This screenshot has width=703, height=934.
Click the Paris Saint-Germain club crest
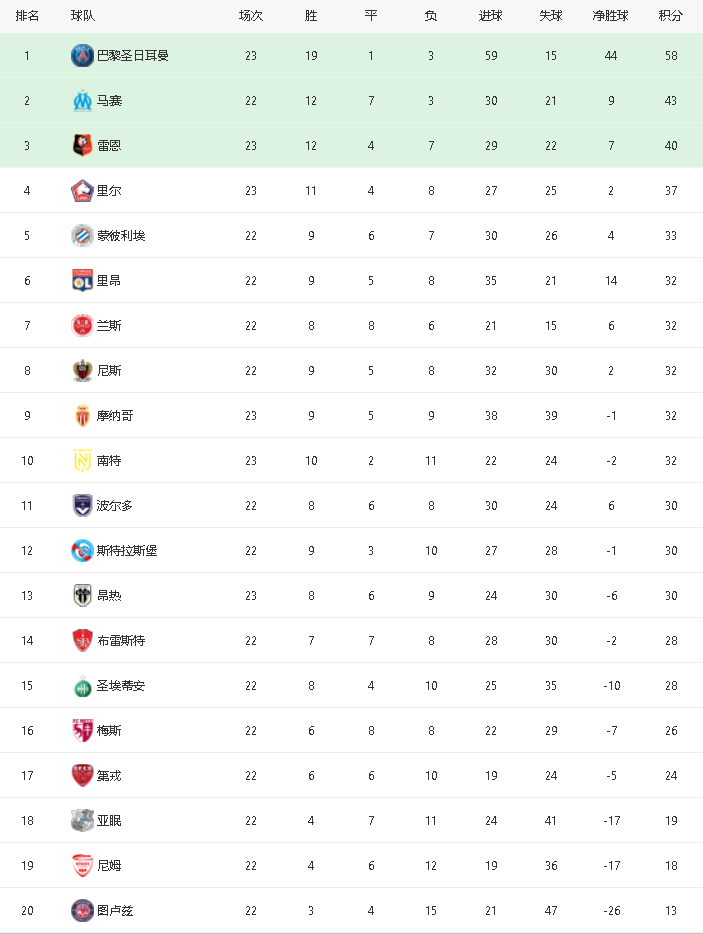(82, 56)
